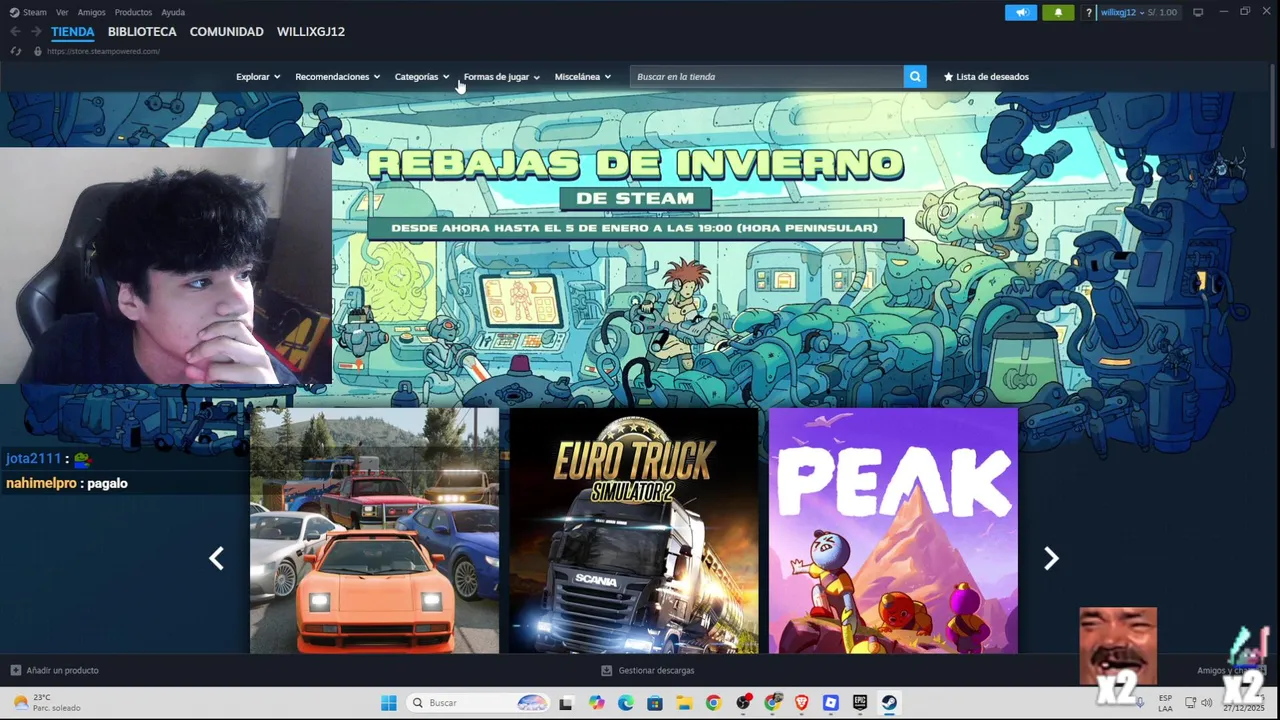Open the Ayuda menu
The width and height of the screenshot is (1280, 720).
pos(173,12)
